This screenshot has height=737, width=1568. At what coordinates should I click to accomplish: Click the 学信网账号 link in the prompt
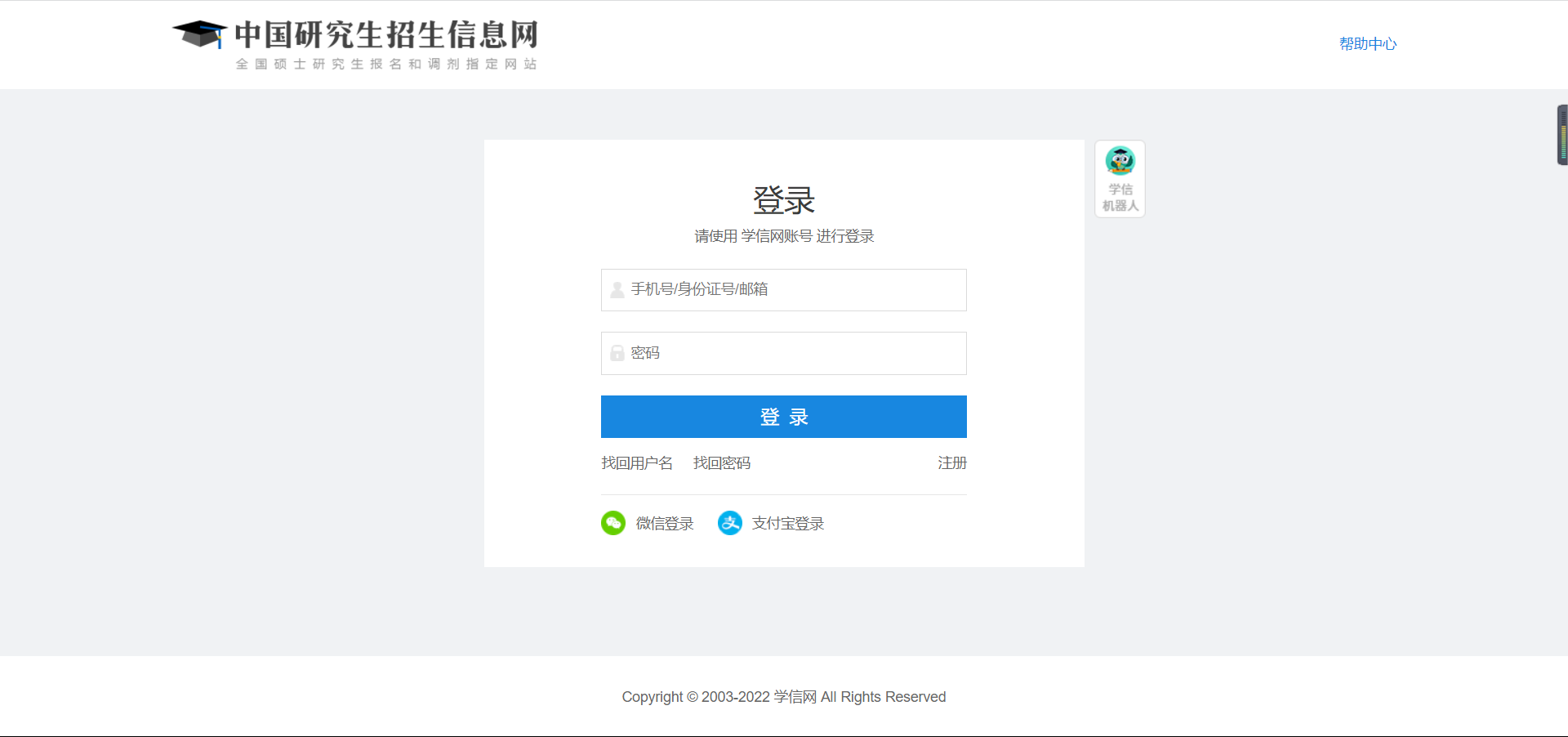pos(777,236)
